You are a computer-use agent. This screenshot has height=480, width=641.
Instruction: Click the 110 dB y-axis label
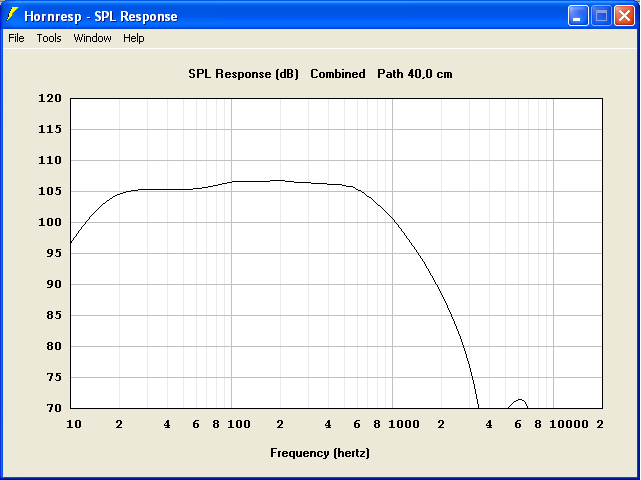pyautogui.click(x=50, y=160)
